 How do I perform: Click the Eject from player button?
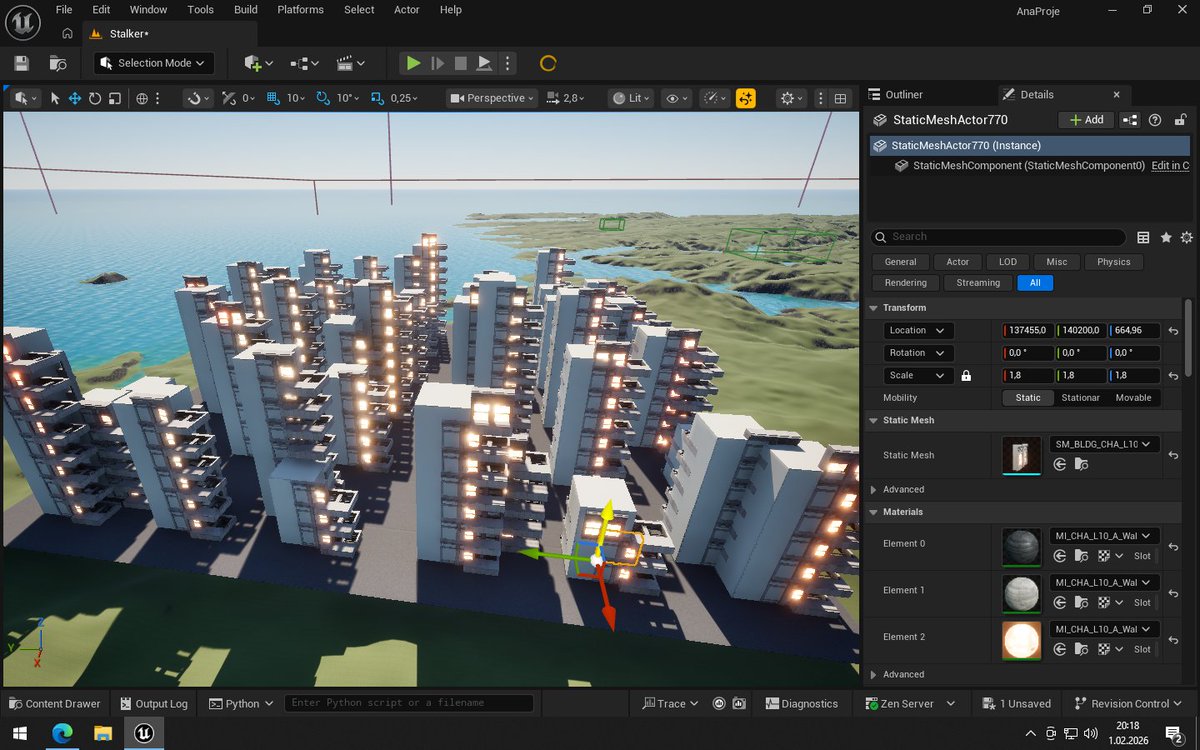coord(484,63)
